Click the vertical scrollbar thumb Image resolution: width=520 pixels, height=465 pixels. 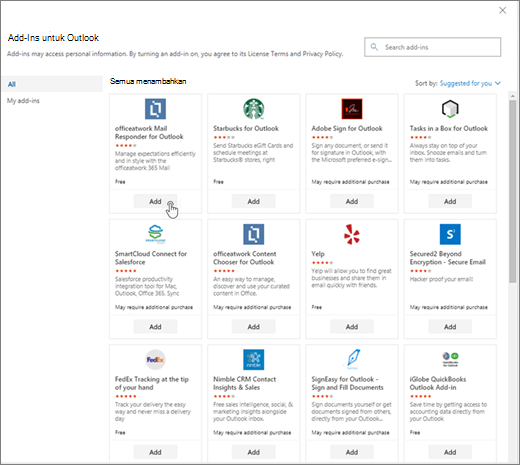(x=512, y=192)
